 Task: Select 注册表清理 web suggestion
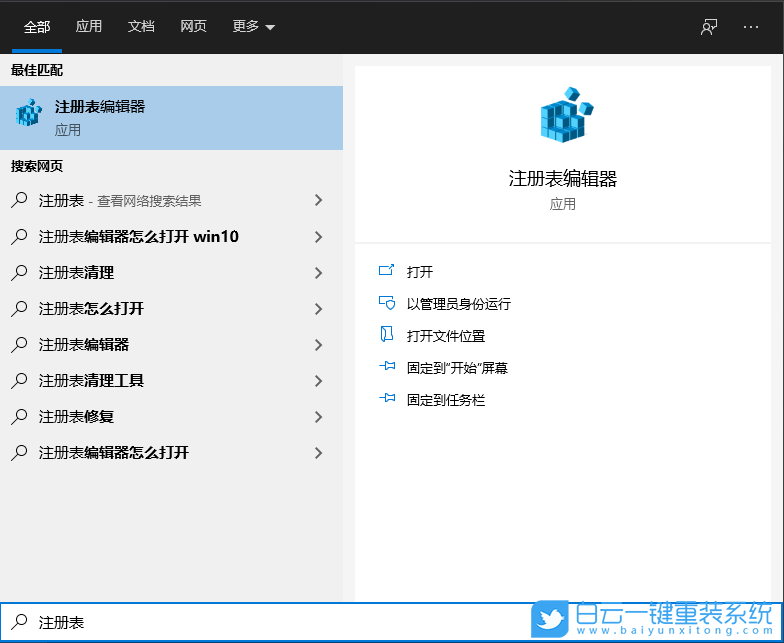click(x=172, y=272)
